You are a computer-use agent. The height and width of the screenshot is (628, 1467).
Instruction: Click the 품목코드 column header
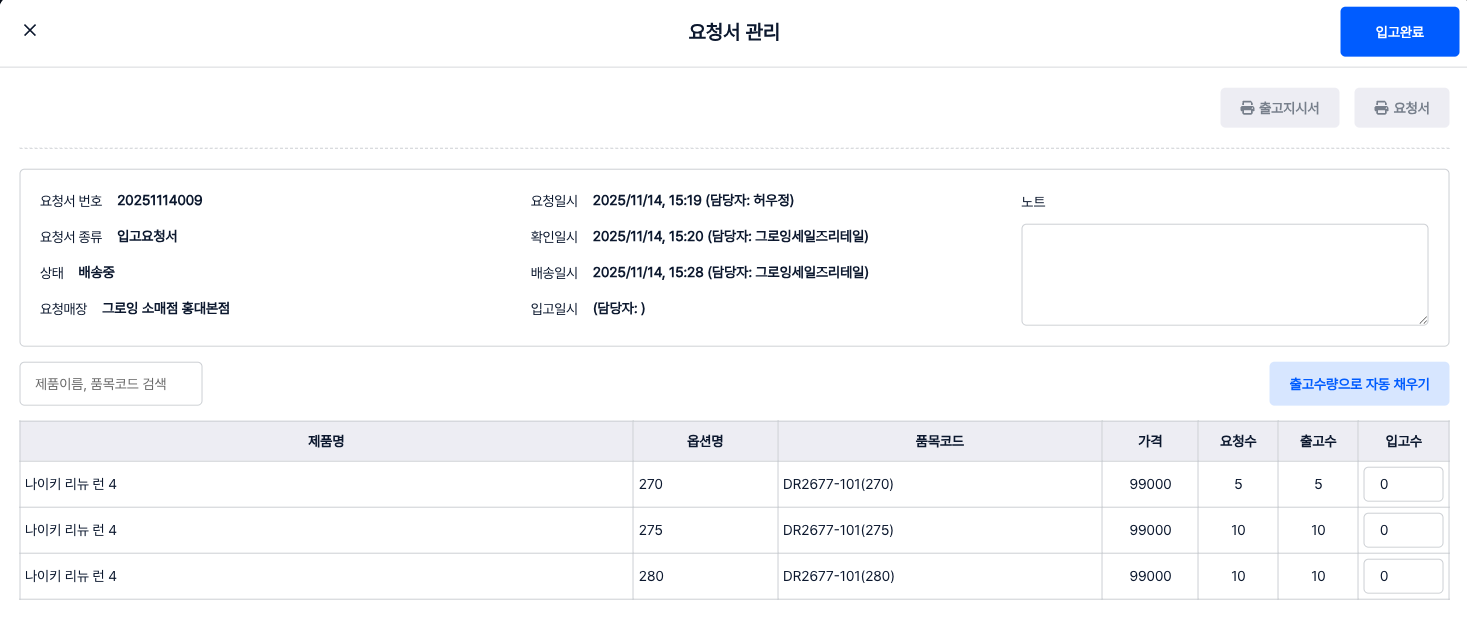click(939, 441)
